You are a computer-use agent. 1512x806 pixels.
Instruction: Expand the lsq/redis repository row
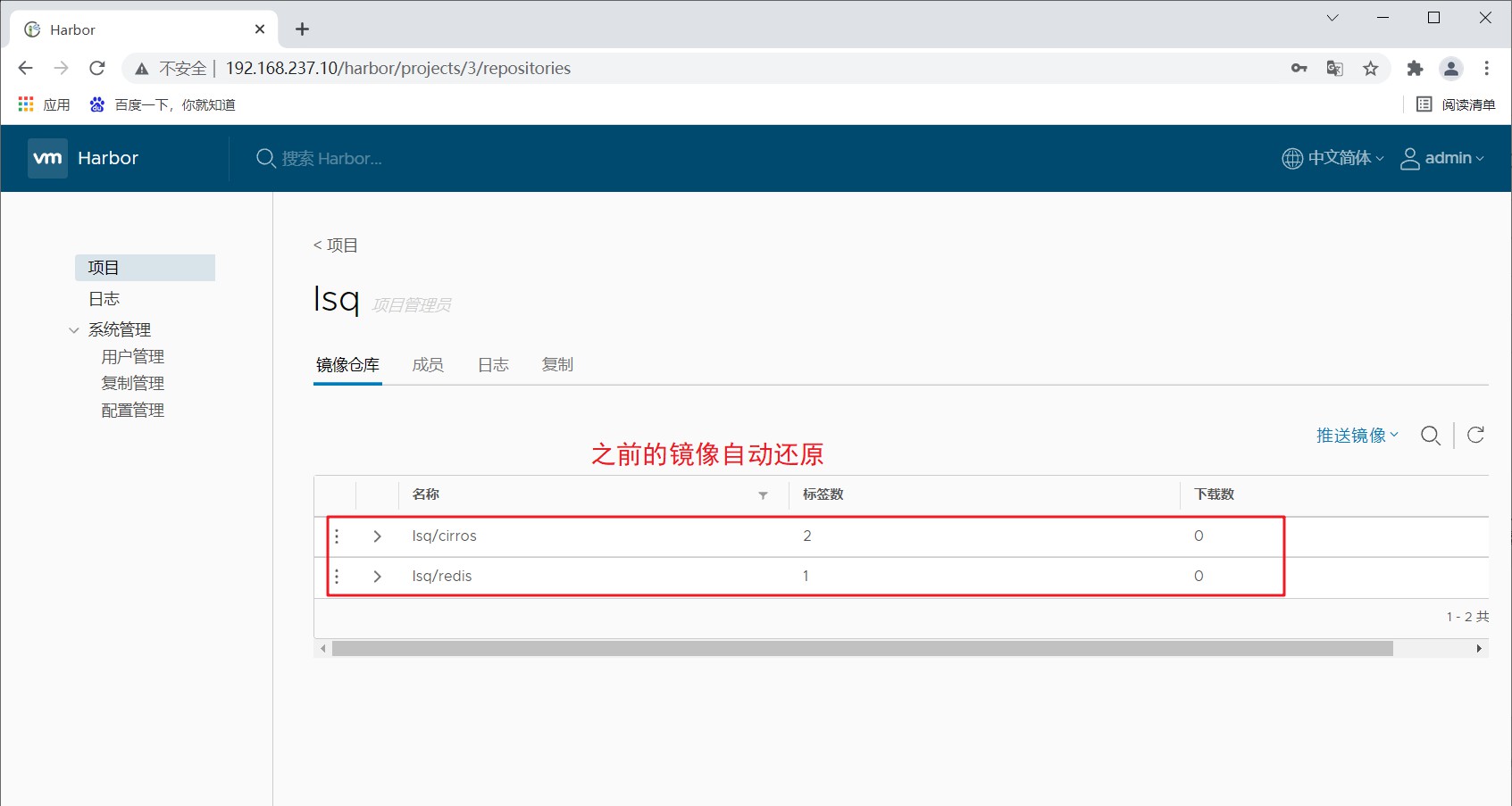click(x=377, y=577)
